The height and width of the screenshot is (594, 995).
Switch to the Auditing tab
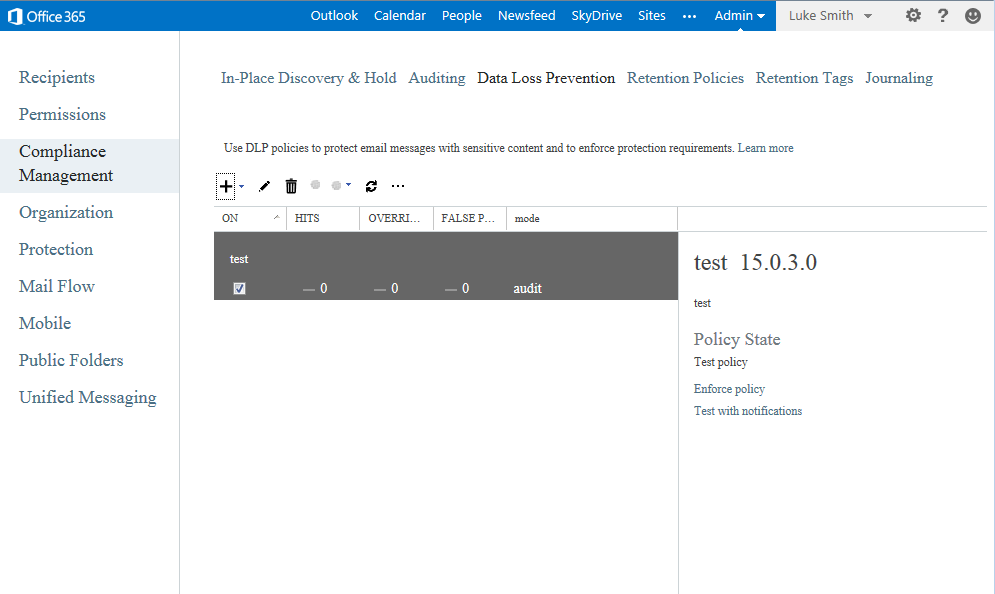pos(437,78)
